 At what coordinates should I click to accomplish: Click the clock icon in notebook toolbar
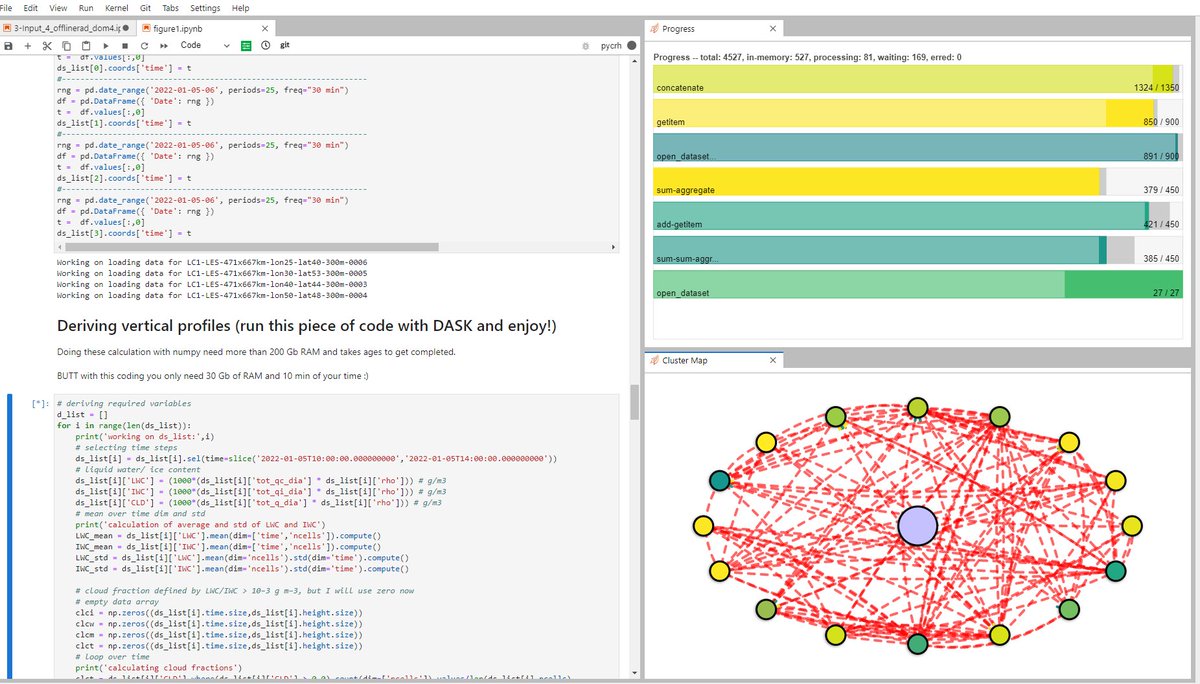pos(266,46)
